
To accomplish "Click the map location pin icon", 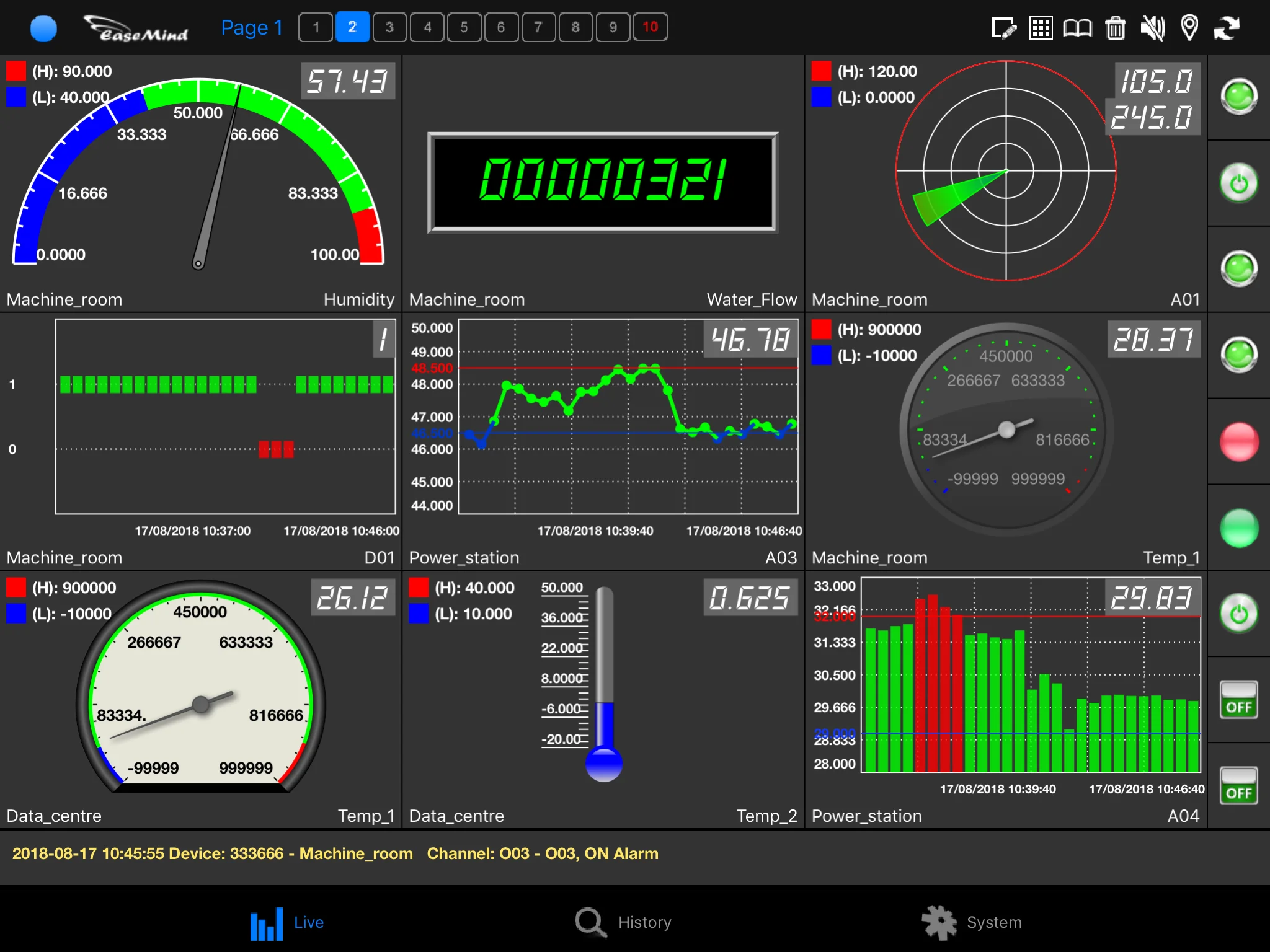I will pos(1189,28).
